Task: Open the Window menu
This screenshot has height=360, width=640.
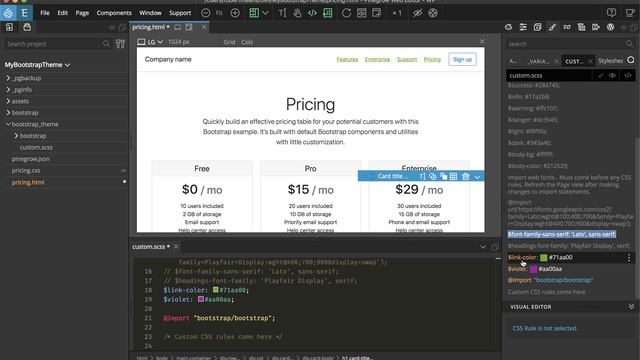Action: tap(150, 13)
